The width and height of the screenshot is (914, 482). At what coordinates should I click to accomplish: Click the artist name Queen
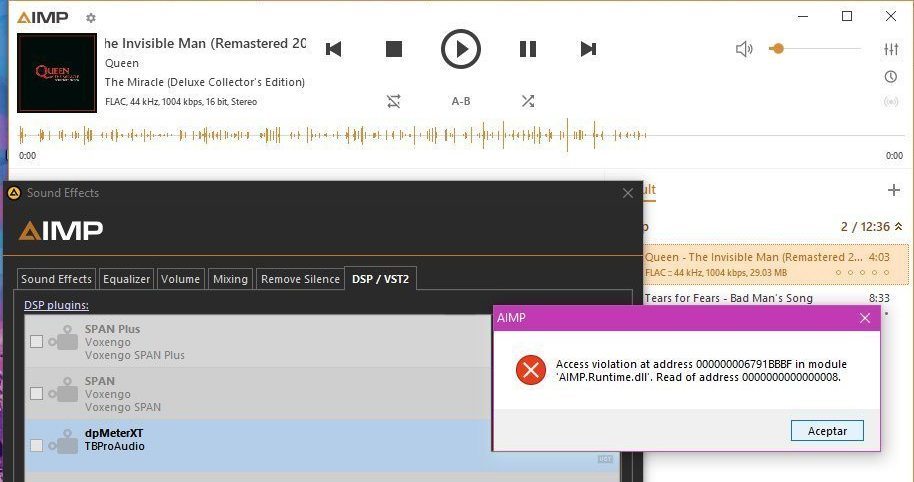(x=122, y=63)
